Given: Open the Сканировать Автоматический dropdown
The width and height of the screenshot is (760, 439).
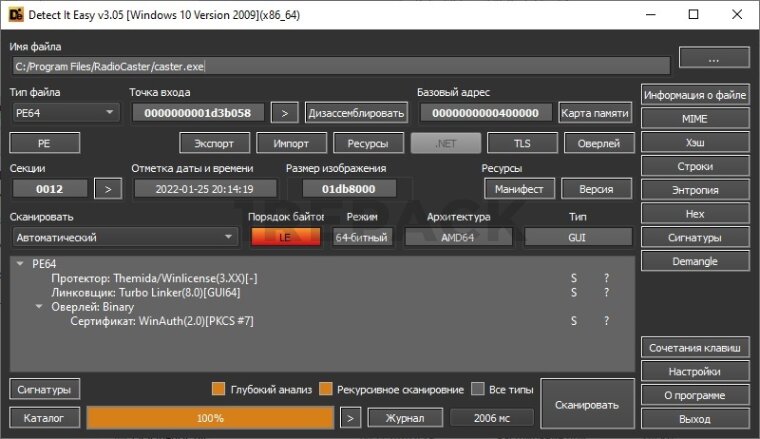Looking at the screenshot, I should [x=125, y=237].
